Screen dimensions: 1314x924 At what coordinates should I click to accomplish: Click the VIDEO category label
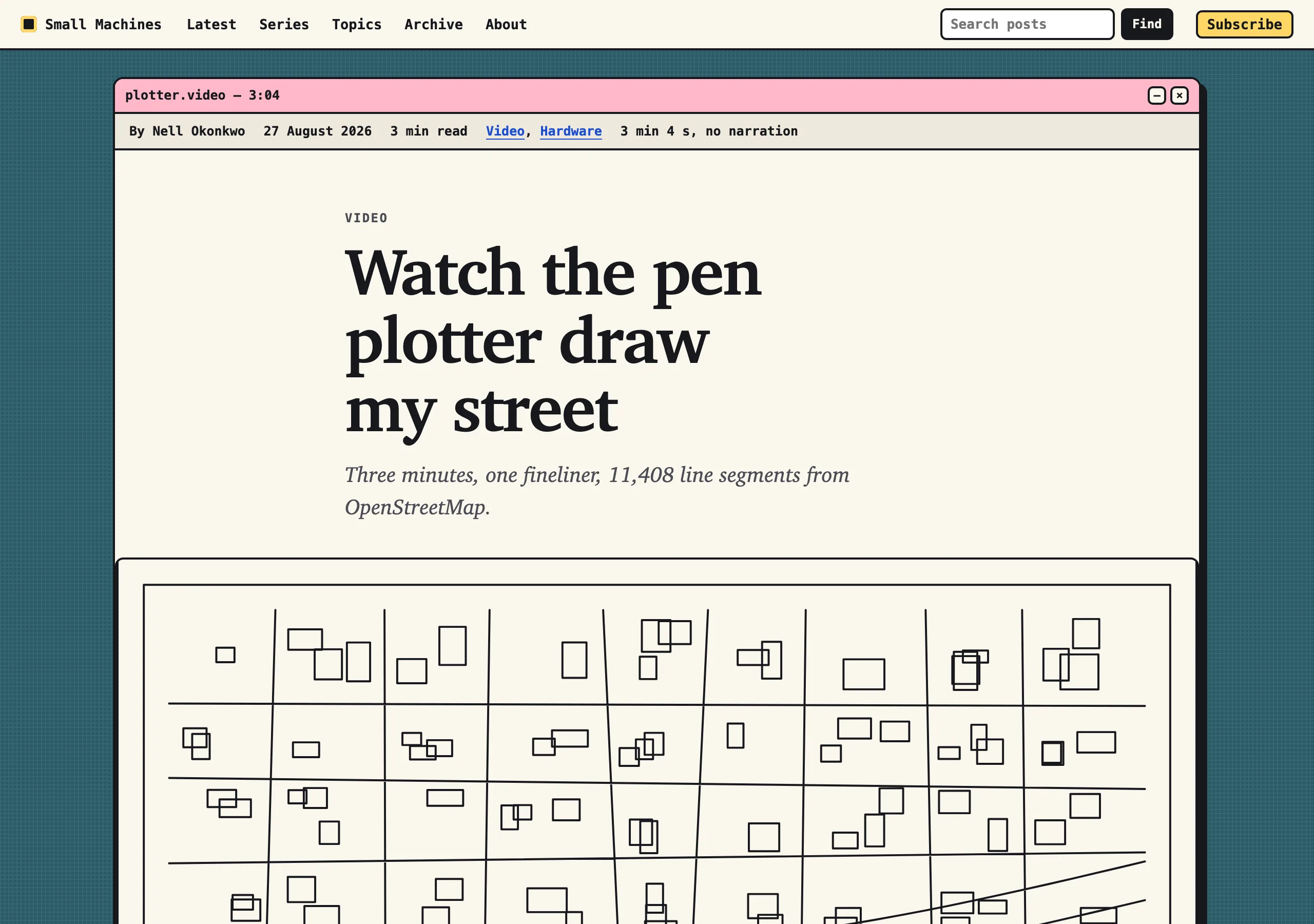366,218
